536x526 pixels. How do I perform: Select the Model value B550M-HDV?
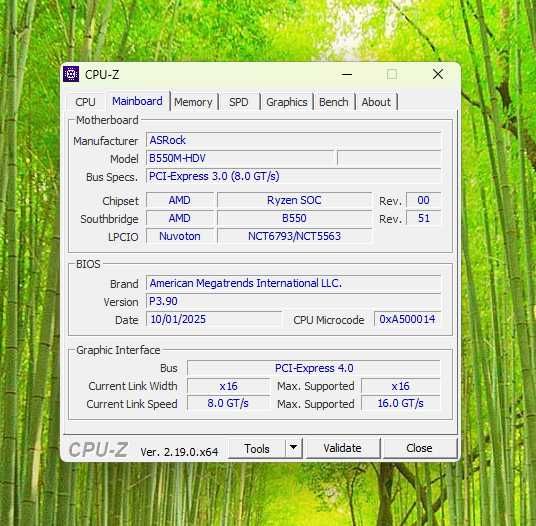pyautogui.click(x=241, y=158)
